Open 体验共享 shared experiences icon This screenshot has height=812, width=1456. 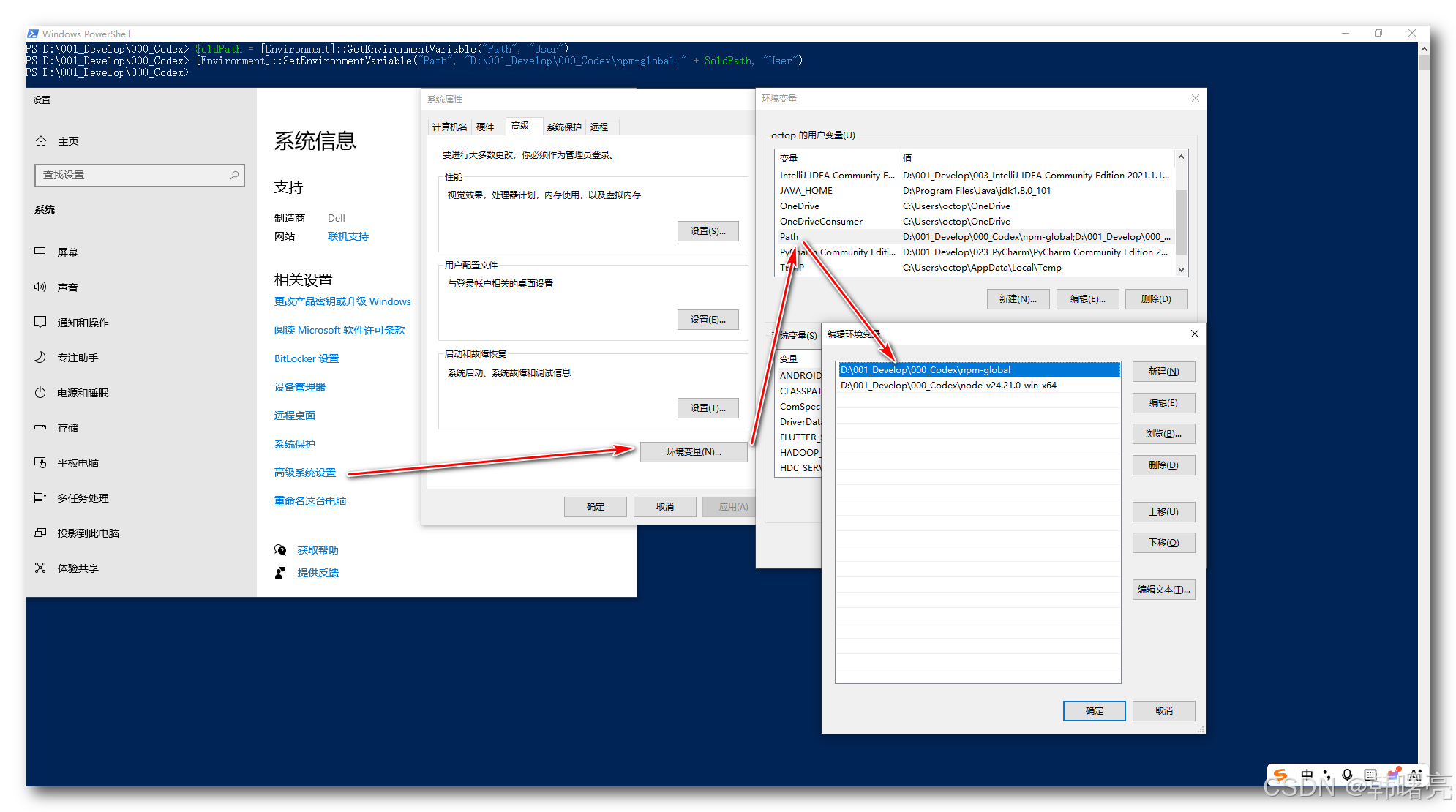click(40, 568)
